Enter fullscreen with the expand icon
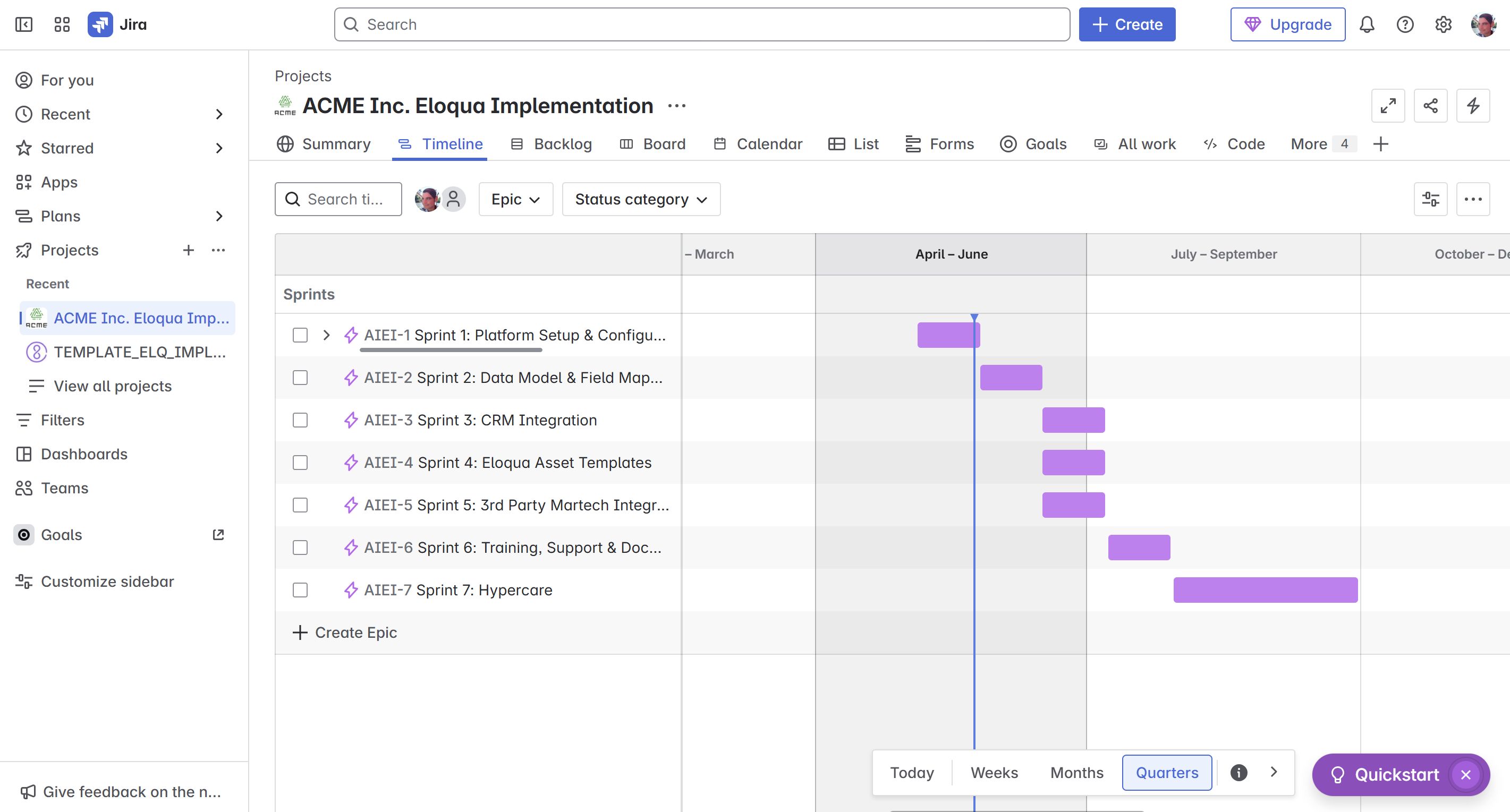This screenshot has width=1510, height=812. (x=1388, y=106)
